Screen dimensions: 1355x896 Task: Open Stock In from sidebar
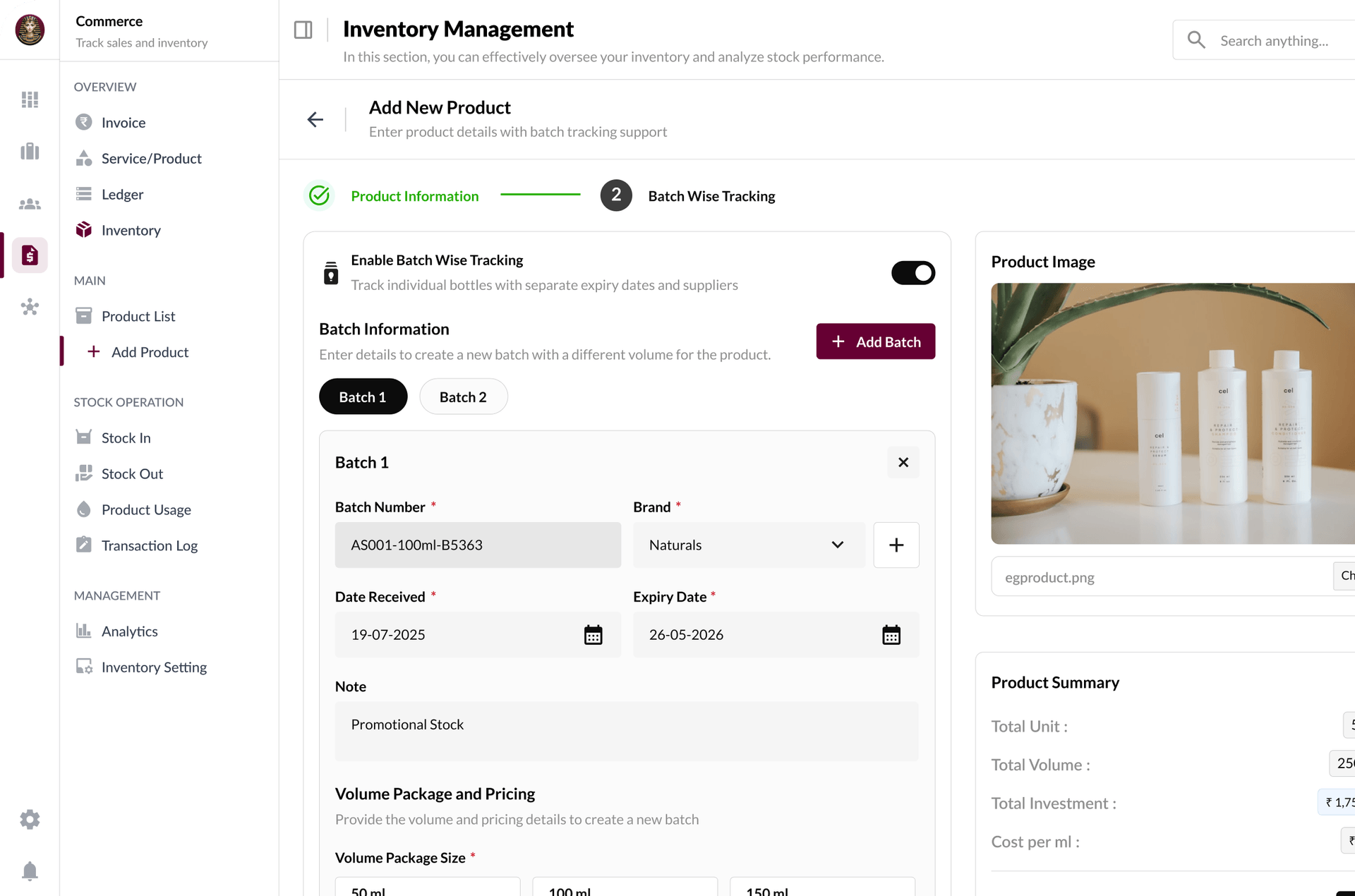126,437
